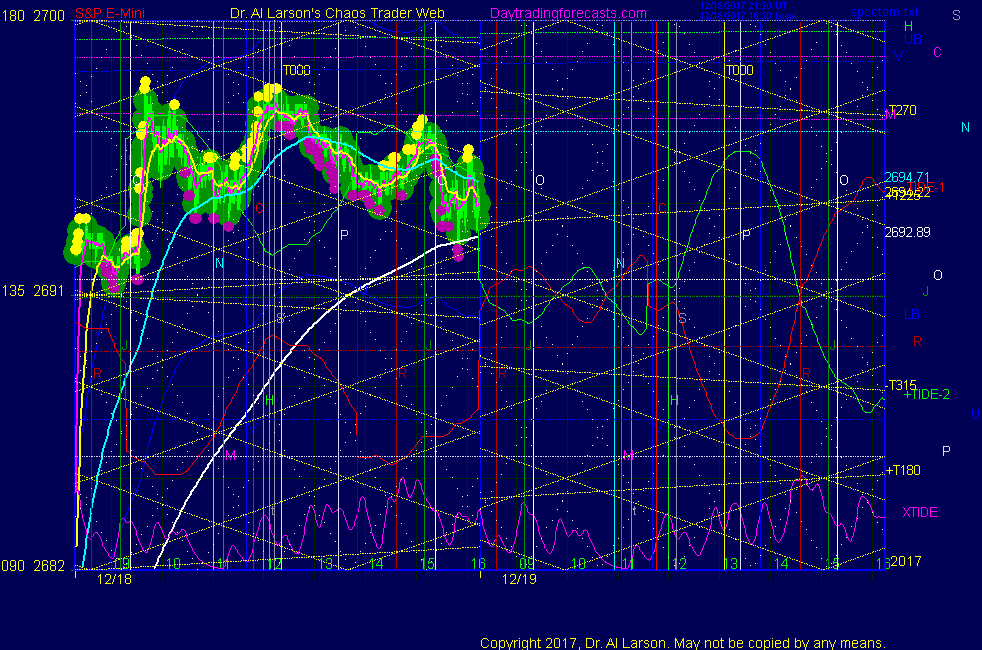Click the green 'H' marker on 12/19 chart

point(674,400)
